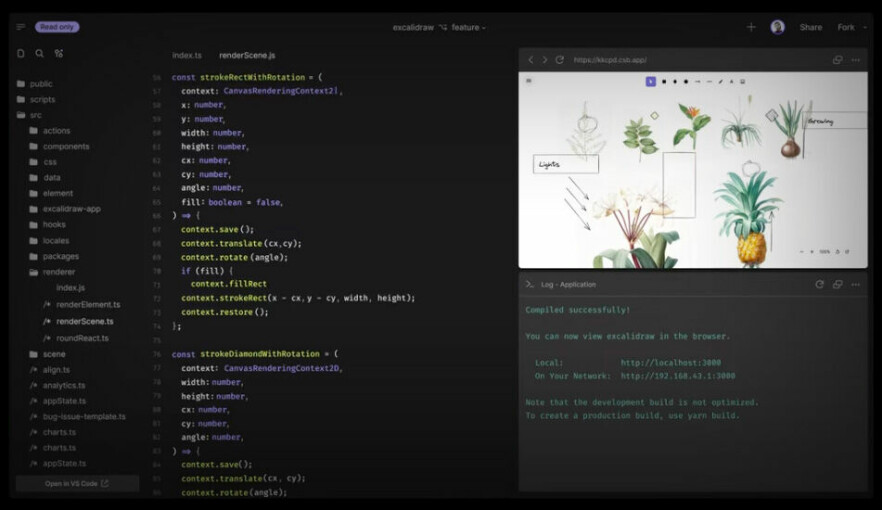The height and width of the screenshot is (510, 882).
Task: Expand the public folder
Action: [x=35, y=84]
